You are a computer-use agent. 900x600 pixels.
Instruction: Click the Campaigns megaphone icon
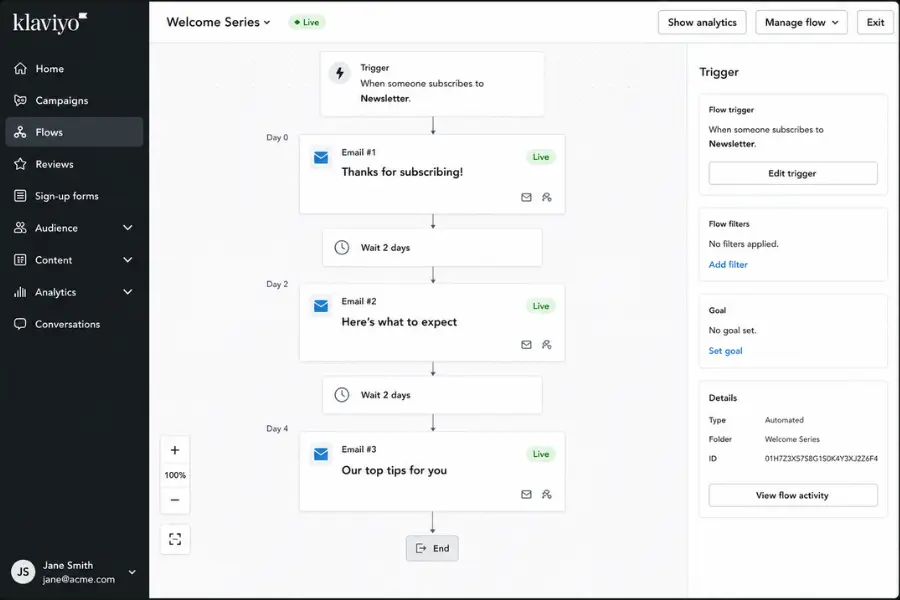click(20, 100)
